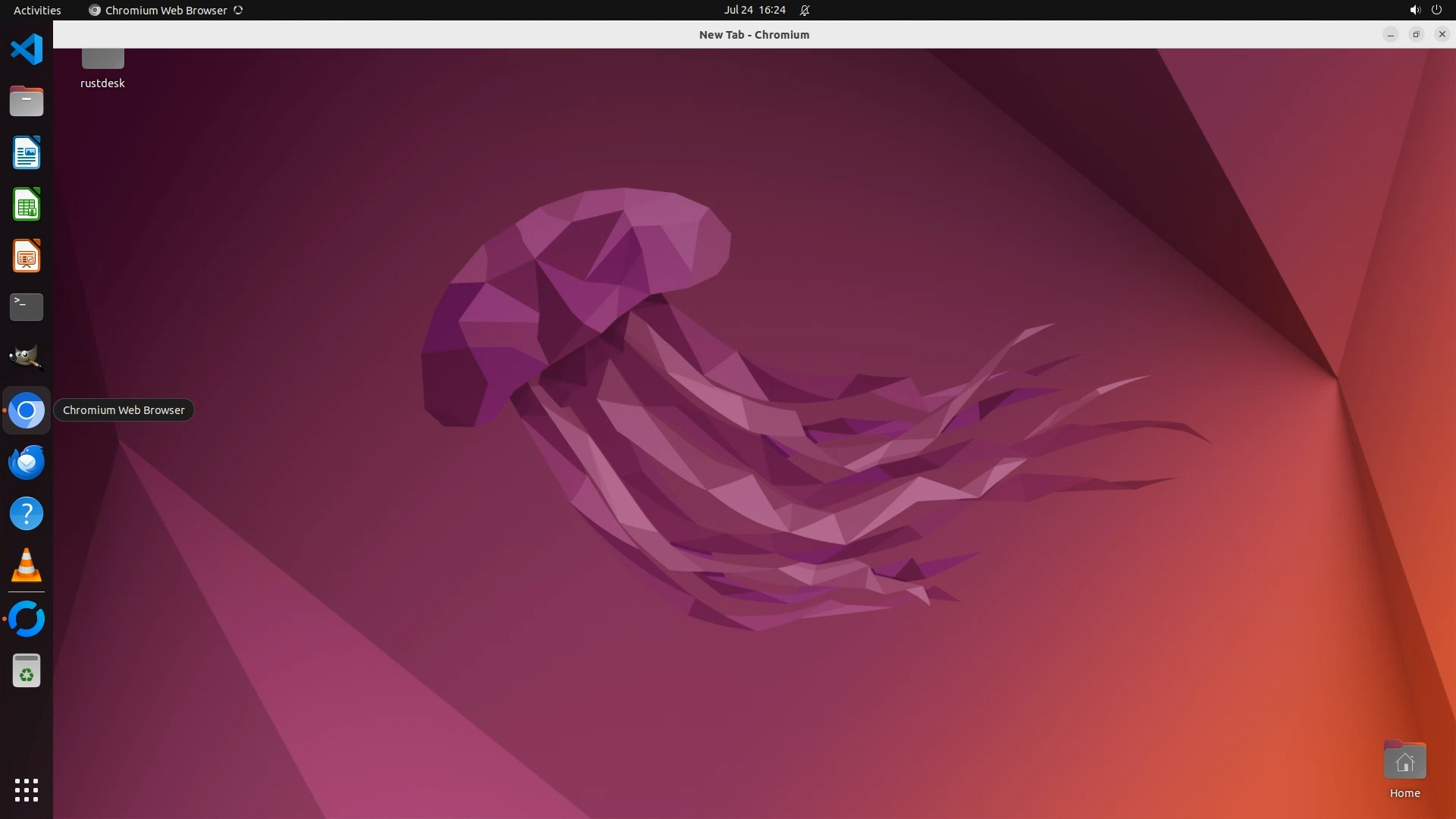The image size is (1456, 819).
Task: Click Activities in the top bar
Action: pyautogui.click(x=37, y=10)
